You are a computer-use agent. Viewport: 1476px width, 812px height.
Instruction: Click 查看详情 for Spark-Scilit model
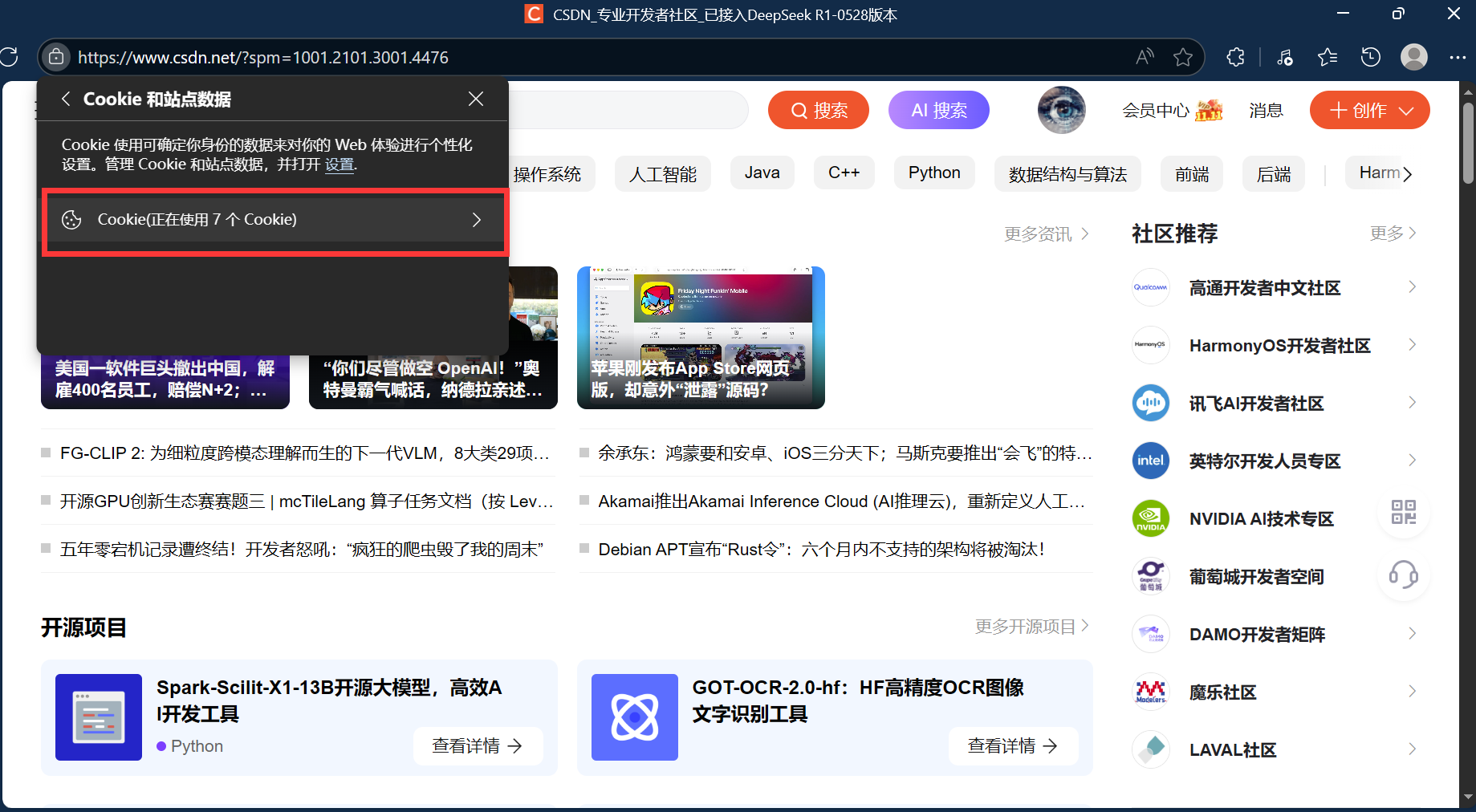[478, 745]
